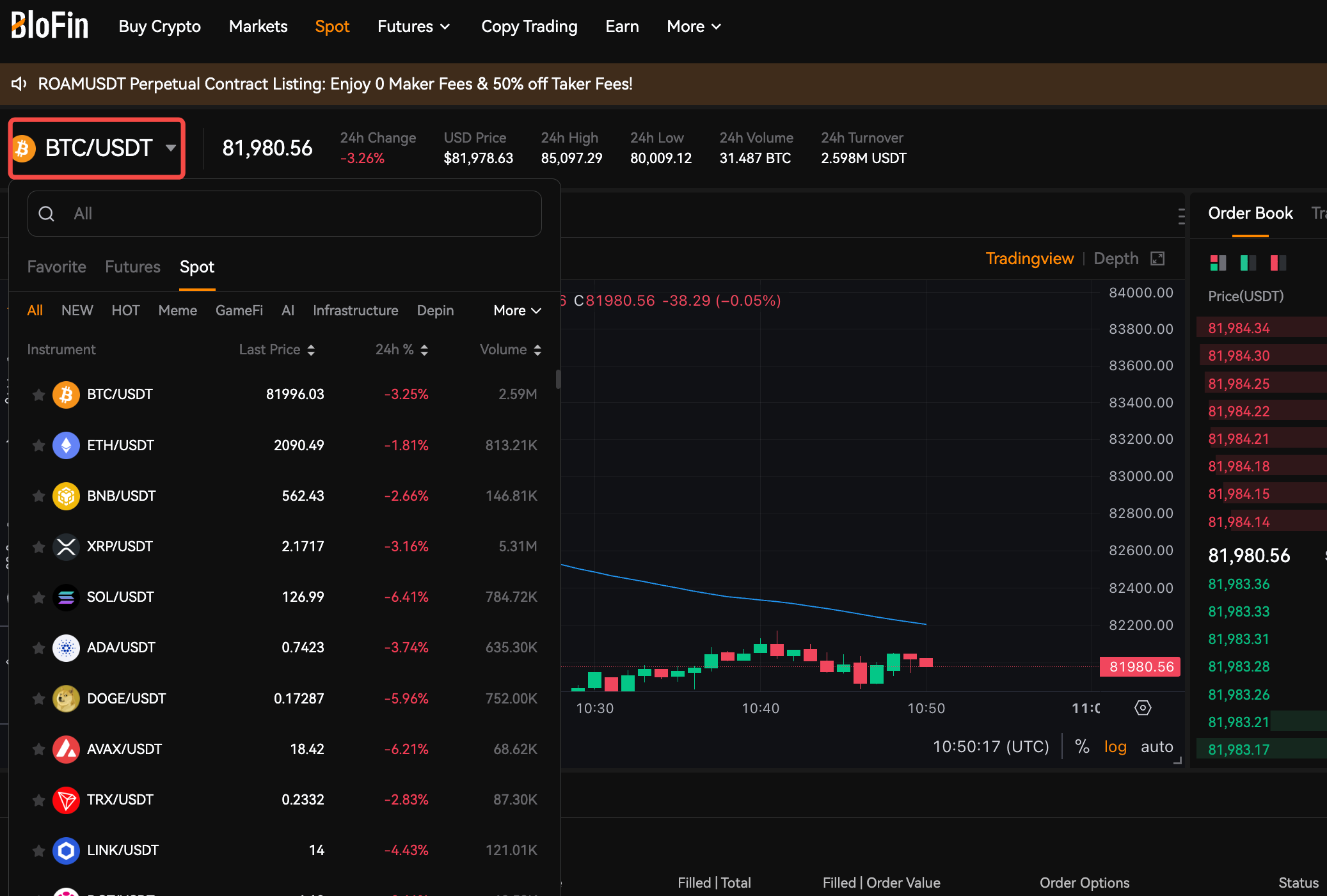Click the Bitcoin coin icon in list
This screenshot has height=896, width=1327.
(x=66, y=395)
